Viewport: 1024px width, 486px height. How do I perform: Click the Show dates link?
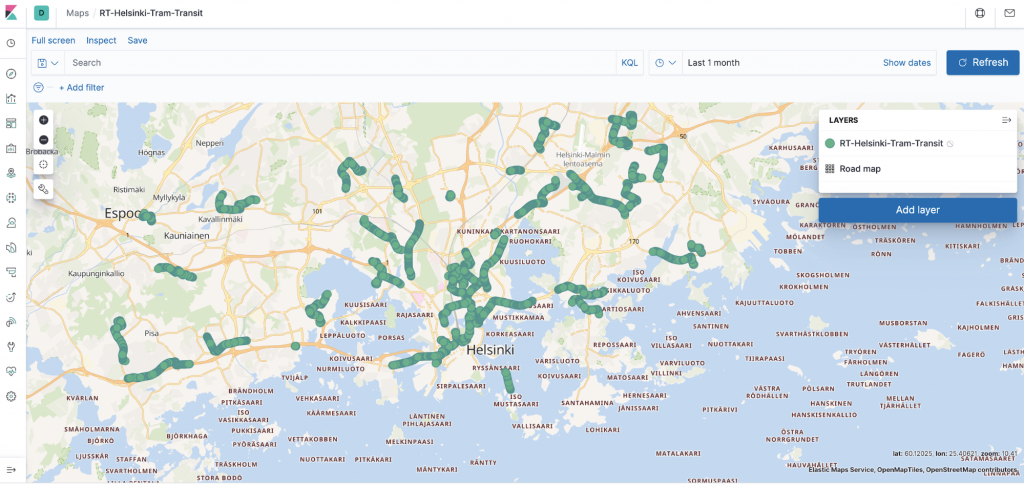click(906, 63)
